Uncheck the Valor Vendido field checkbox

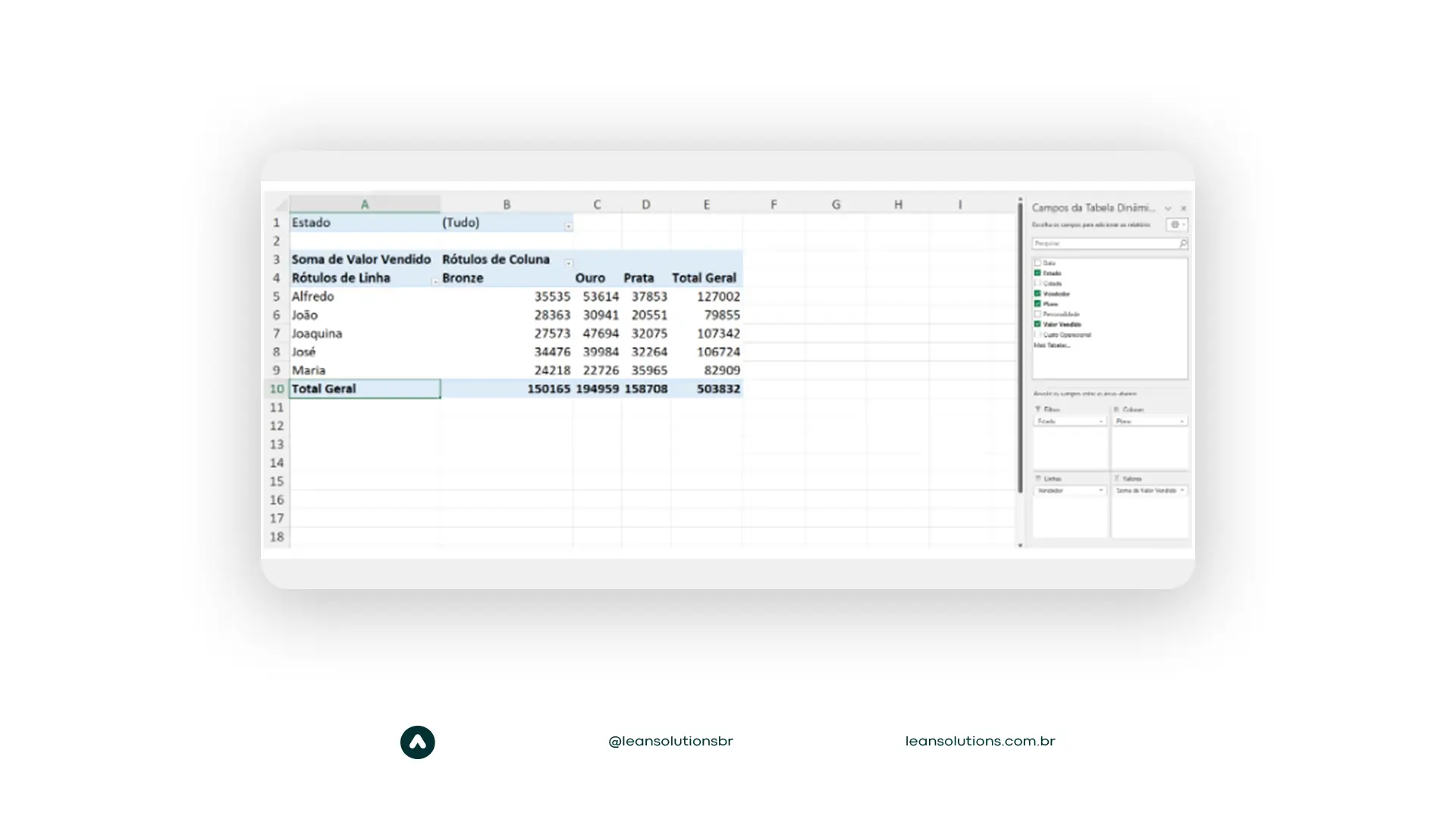(1037, 324)
